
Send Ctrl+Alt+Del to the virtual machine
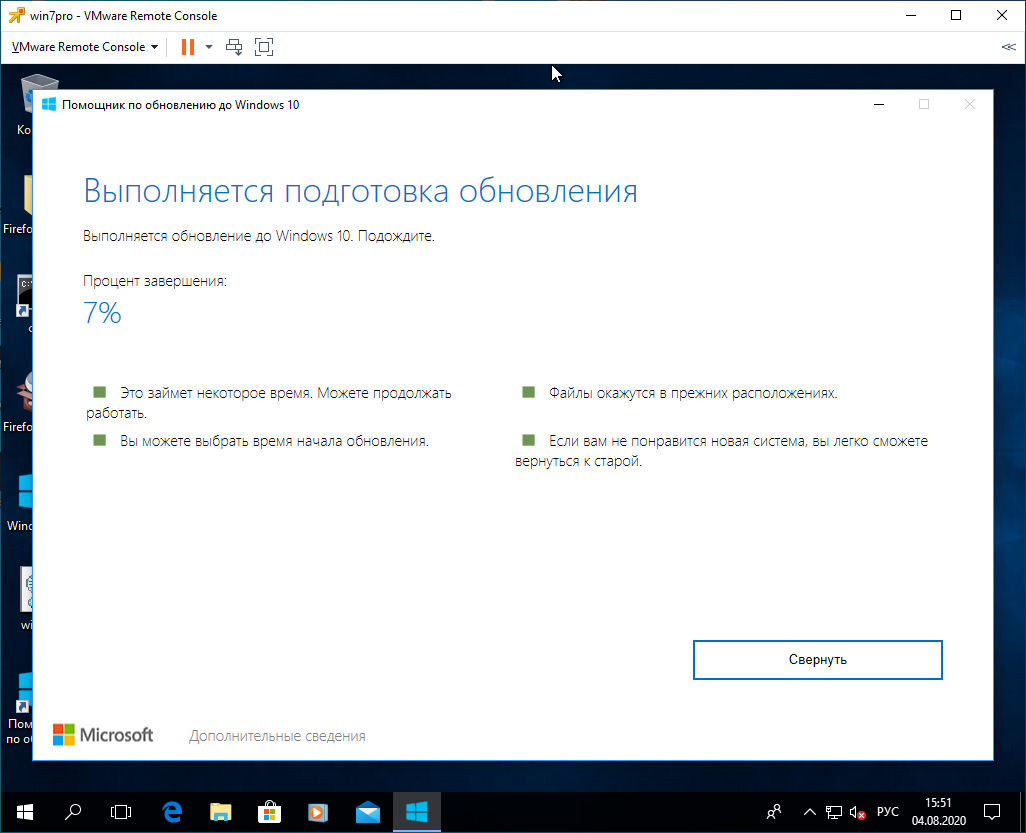point(234,47)
